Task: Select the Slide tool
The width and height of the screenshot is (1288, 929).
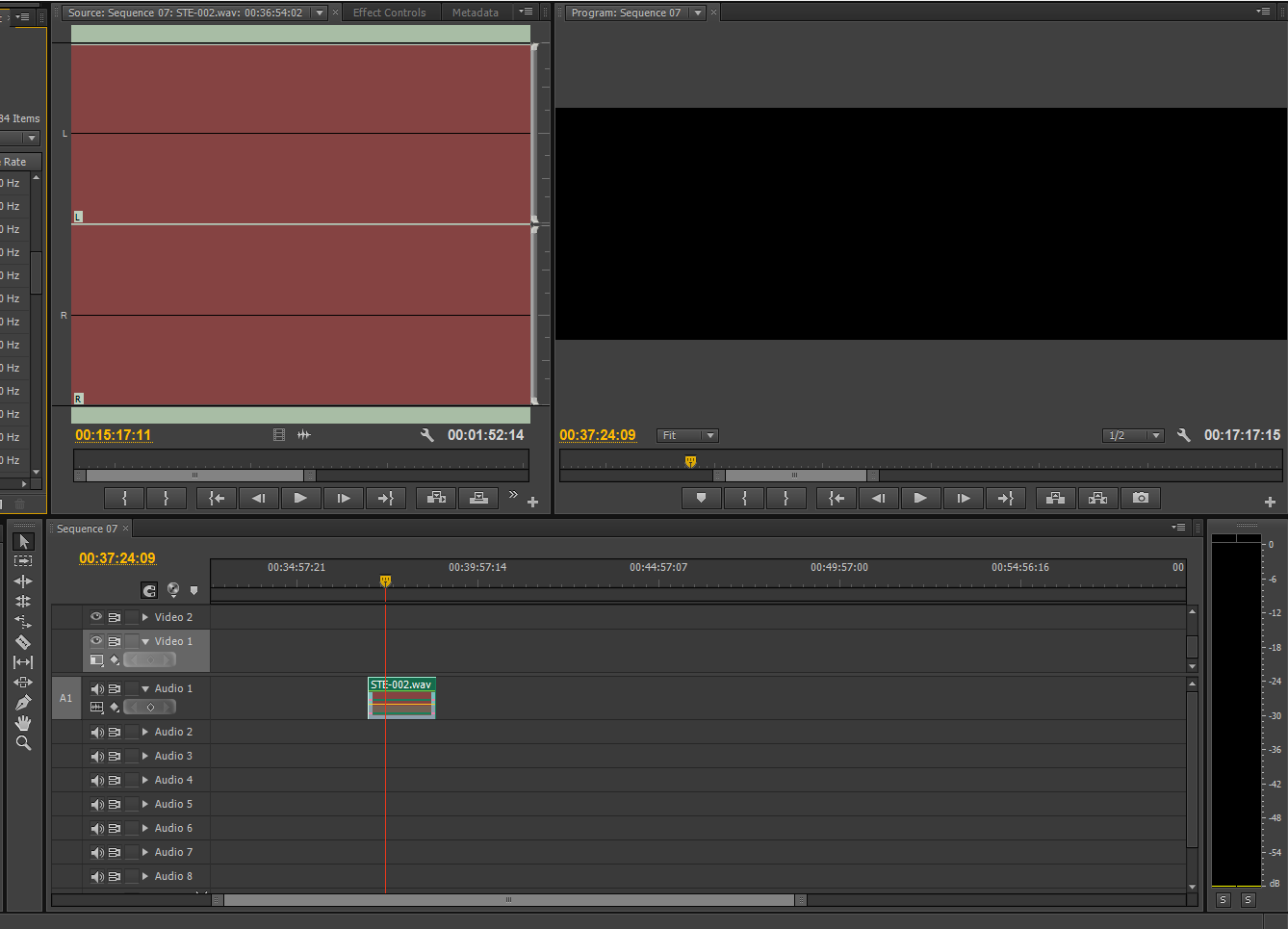Action: click(x=23, y=683)
